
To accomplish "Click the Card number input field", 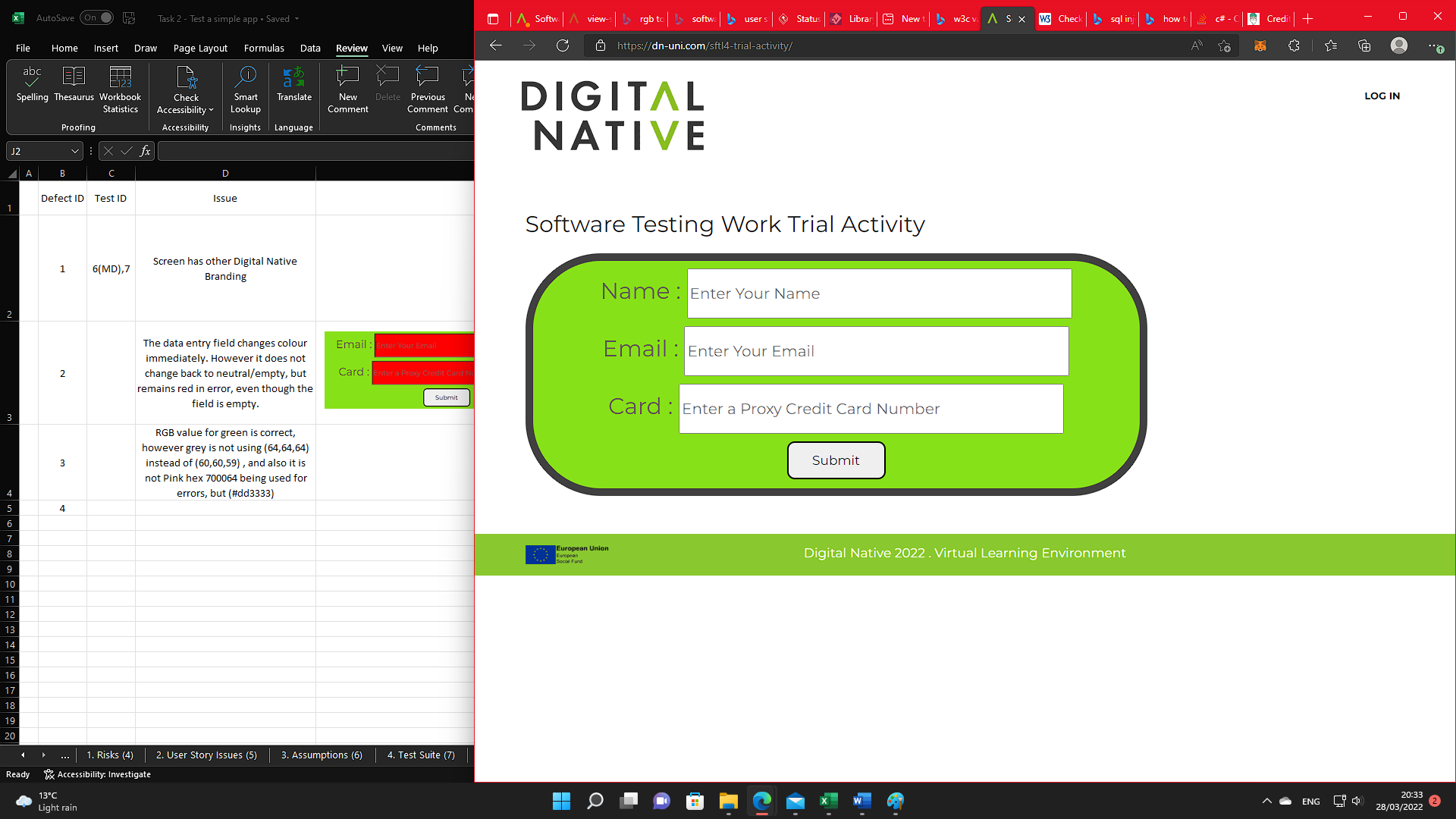I will pos(871,409).
